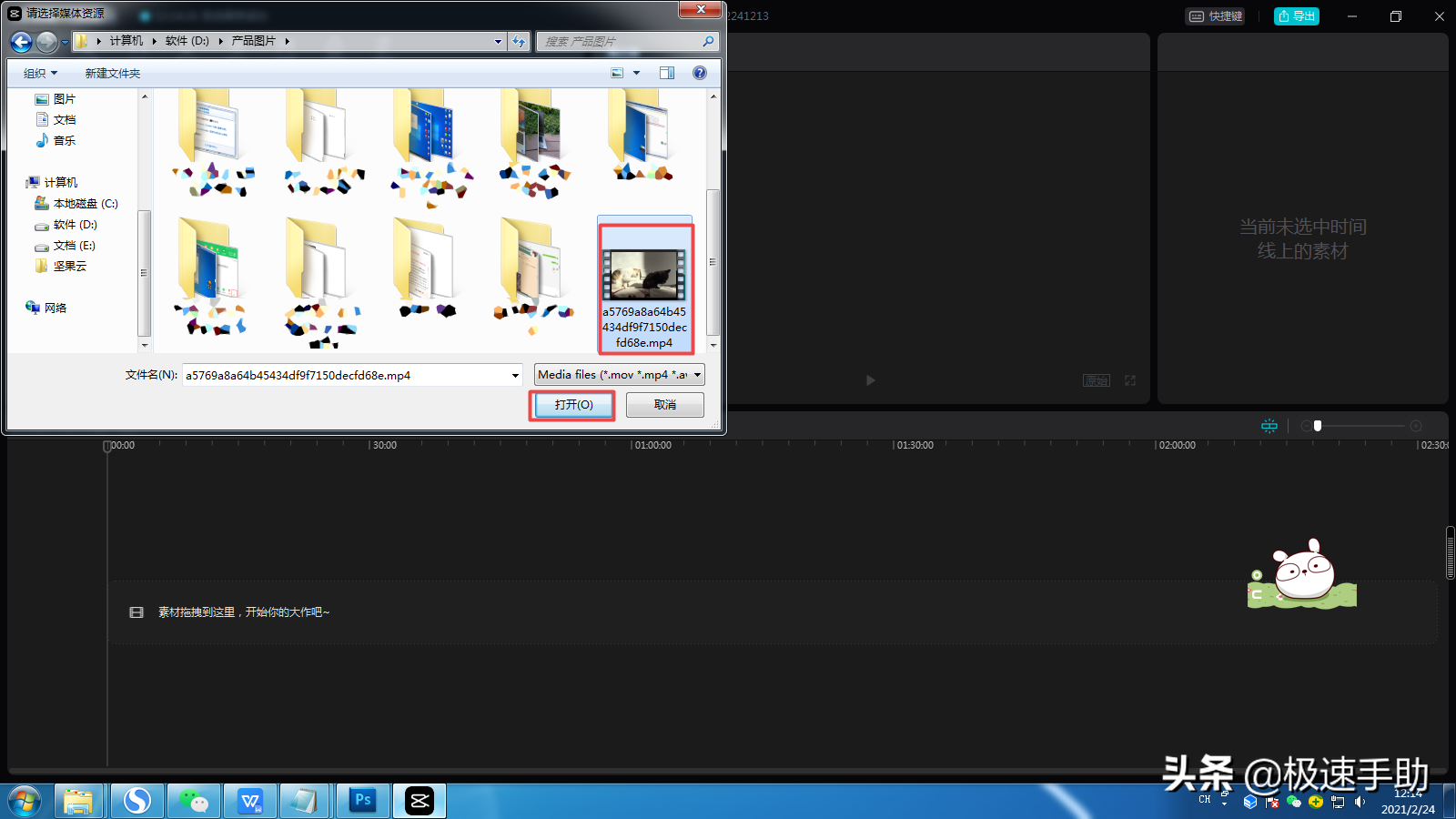The image size is (1456, 819).
Task: Select 文档 (E:) drive in the tree
Action: (75, 246)
